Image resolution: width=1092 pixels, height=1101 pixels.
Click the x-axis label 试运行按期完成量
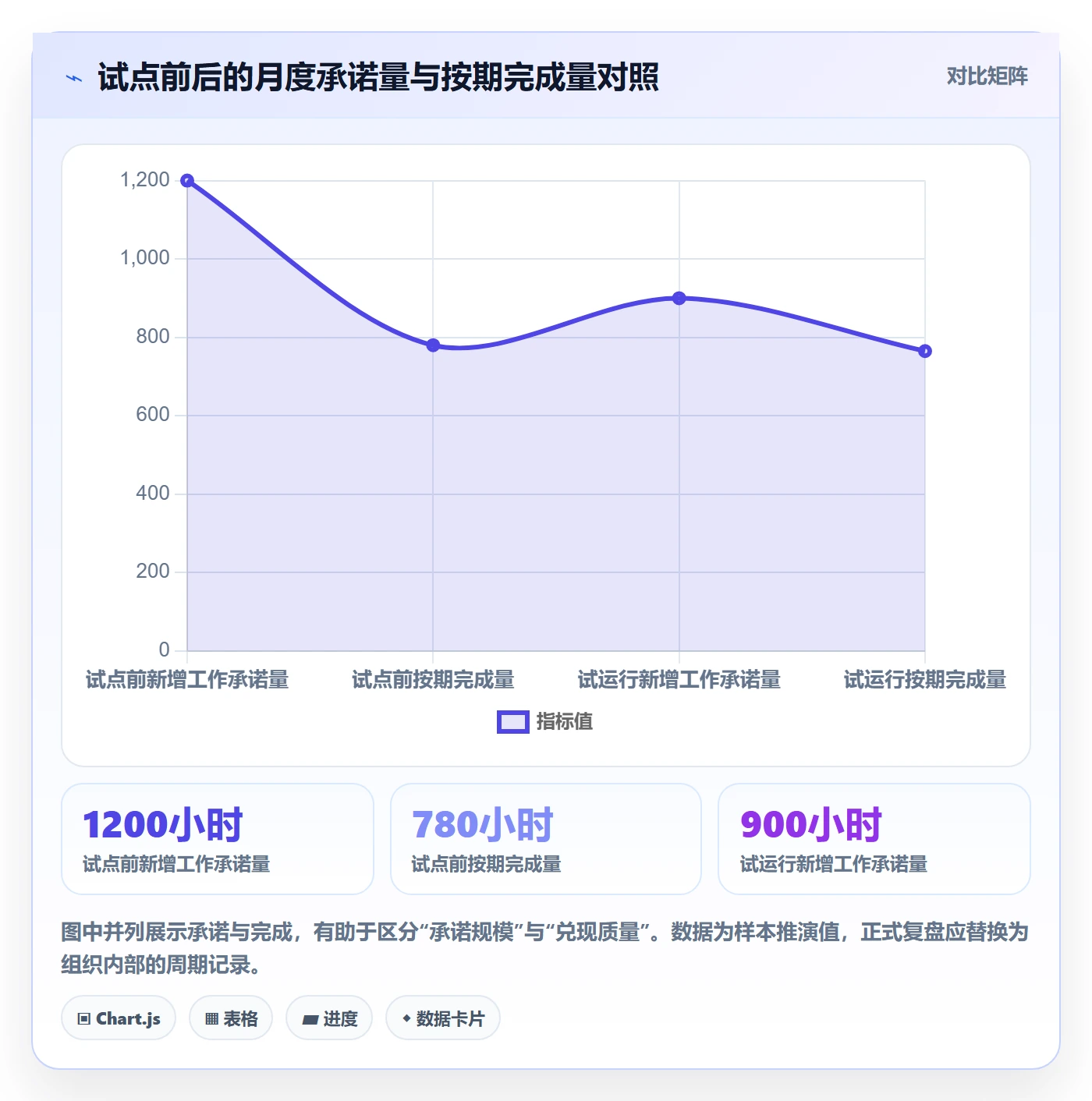pos(925,680)
